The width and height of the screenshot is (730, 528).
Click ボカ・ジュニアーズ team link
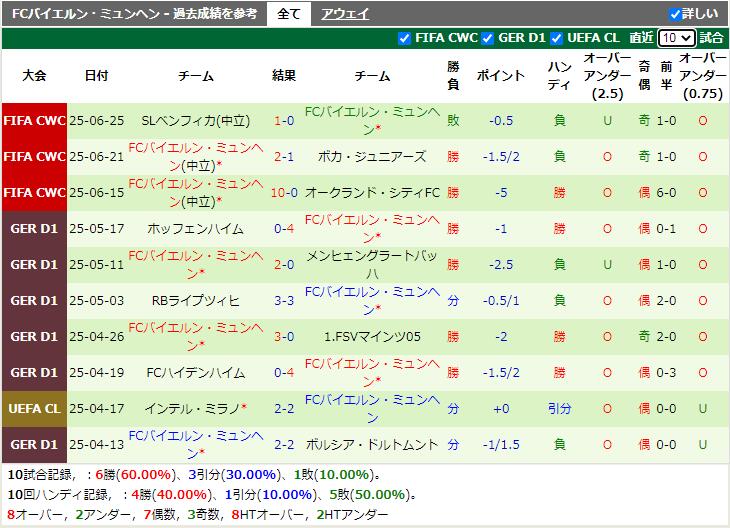coord(372,156)
